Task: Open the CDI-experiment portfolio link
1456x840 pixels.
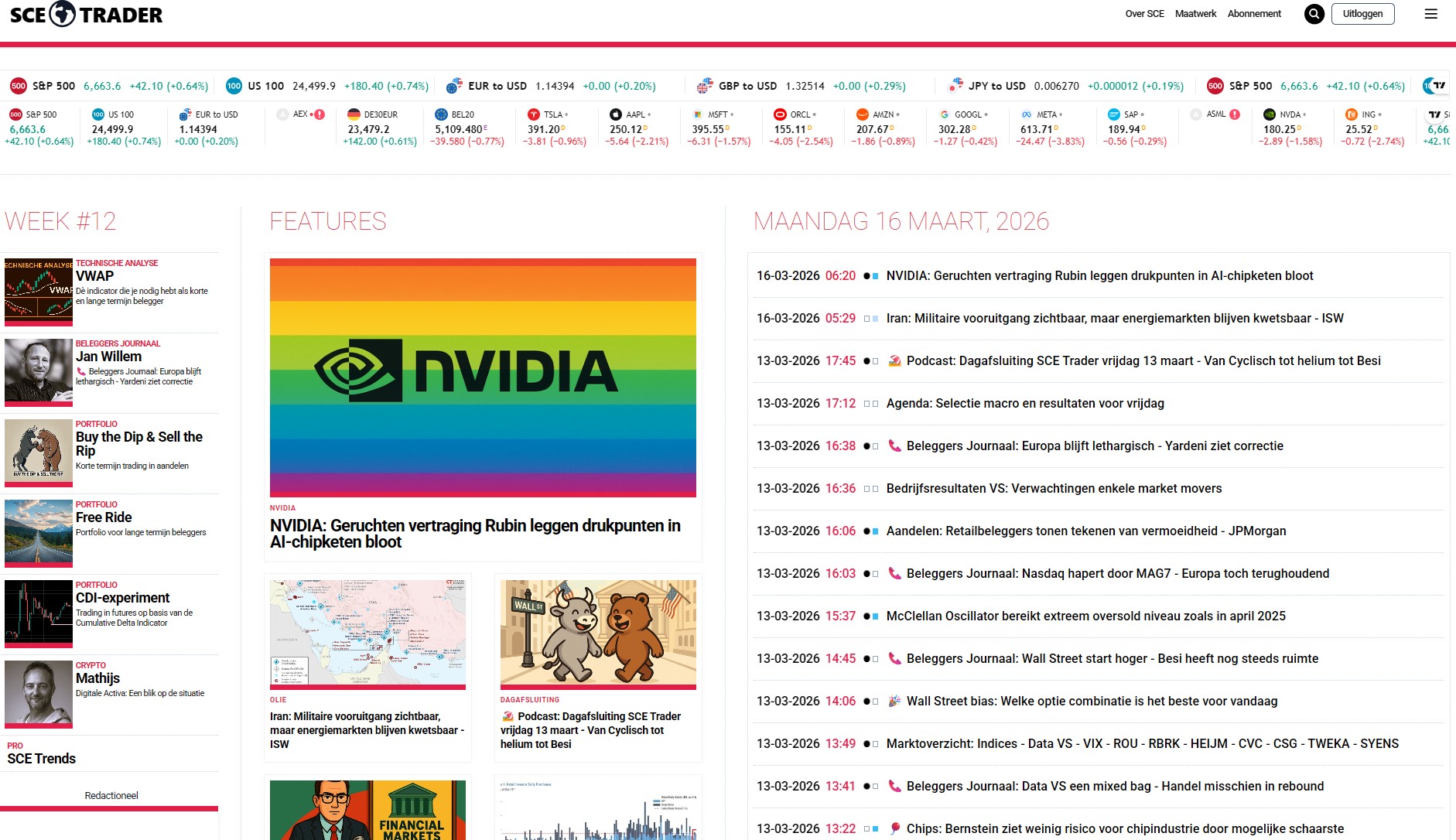Action: click(122, 598)
